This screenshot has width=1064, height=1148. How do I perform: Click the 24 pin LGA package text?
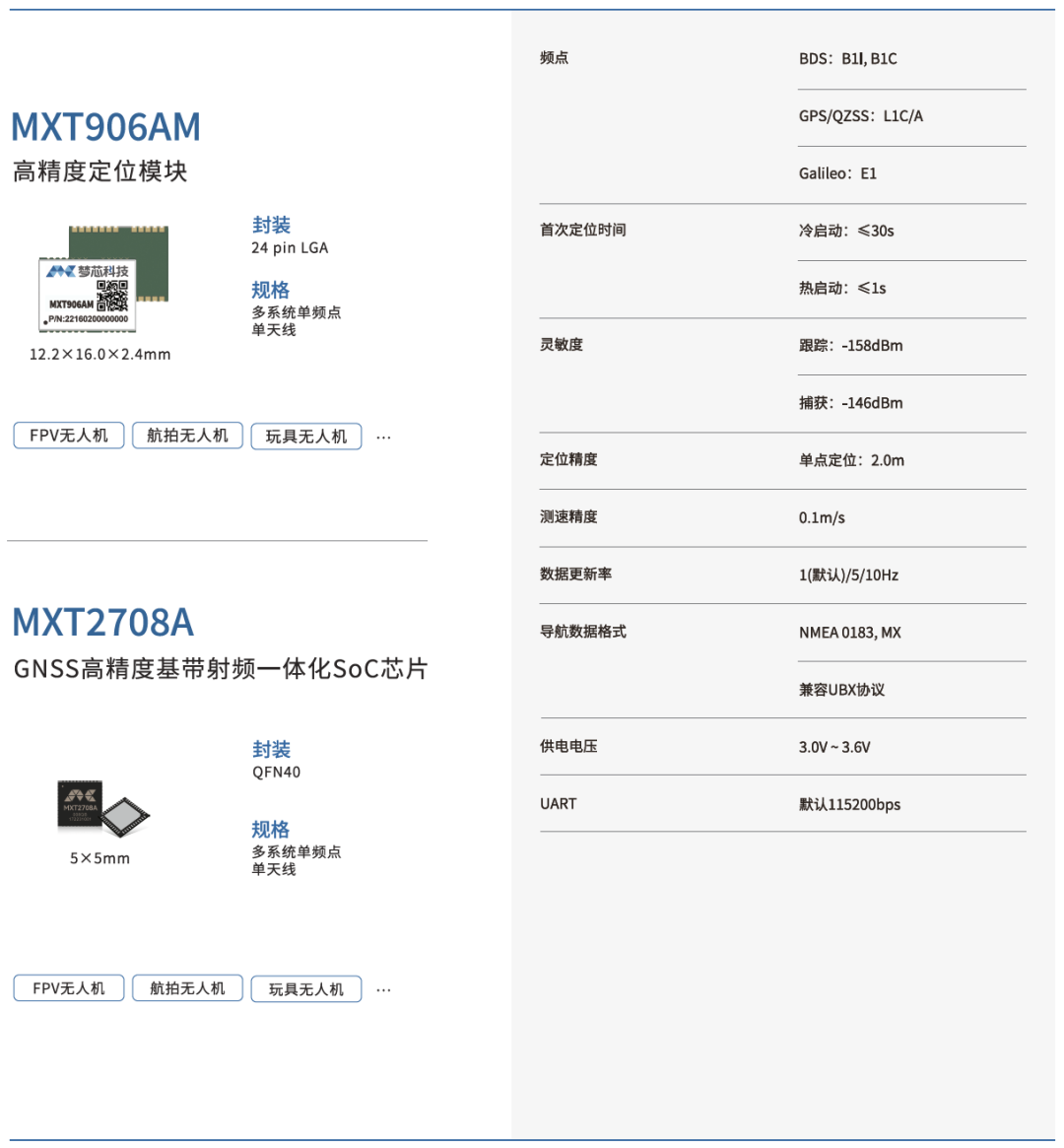point(290,248)
